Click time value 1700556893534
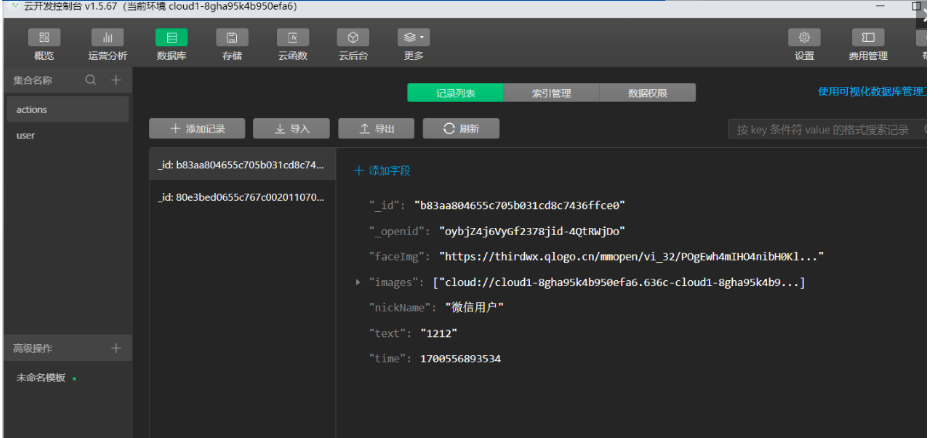 tap(461, 359)
